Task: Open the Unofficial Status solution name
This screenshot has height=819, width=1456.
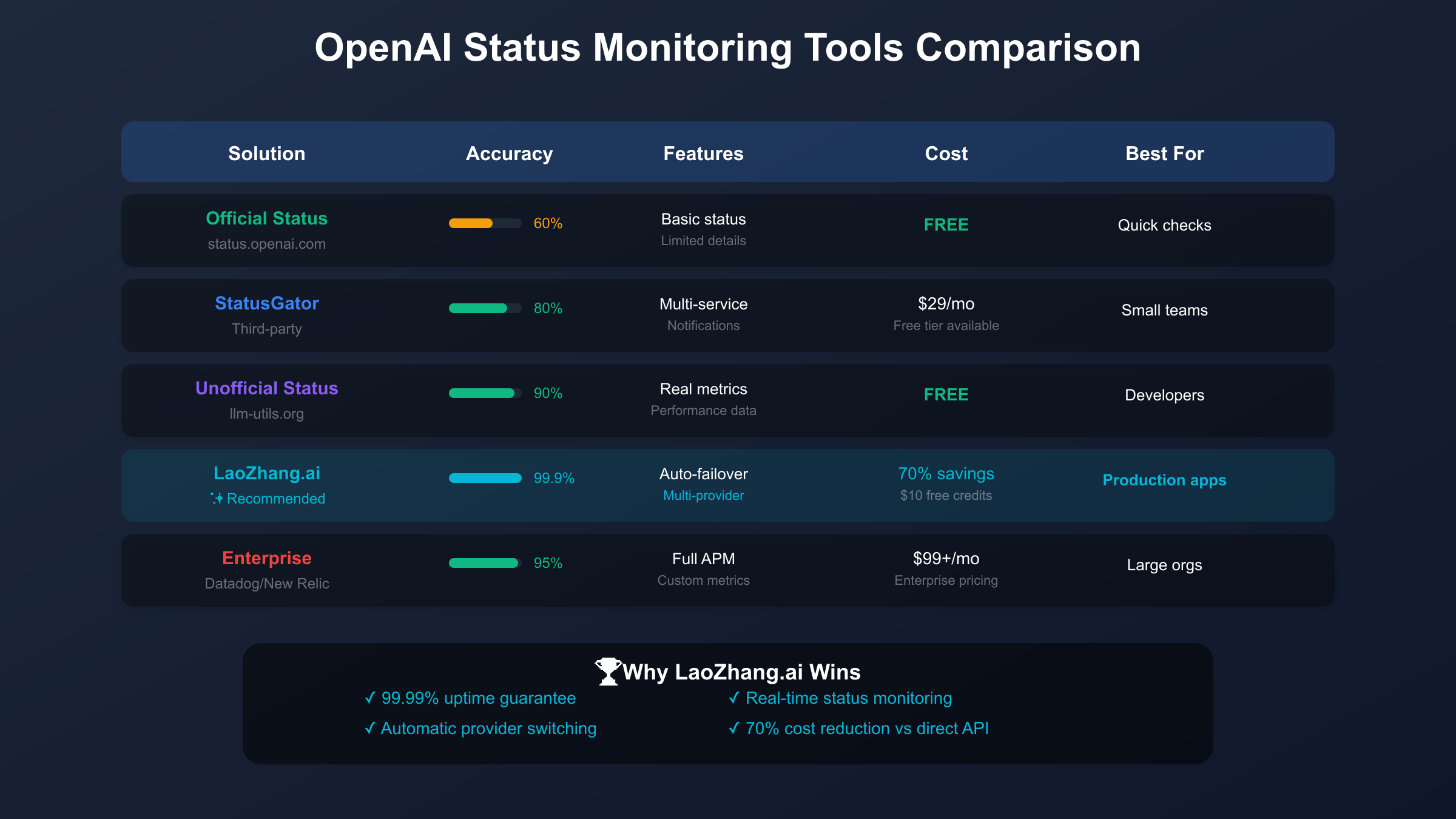Action: (267, 388)
